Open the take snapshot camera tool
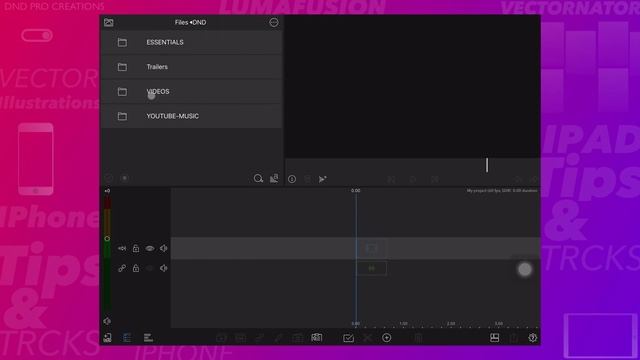This screenshot has height=360, width=640. tap(317, 338)
